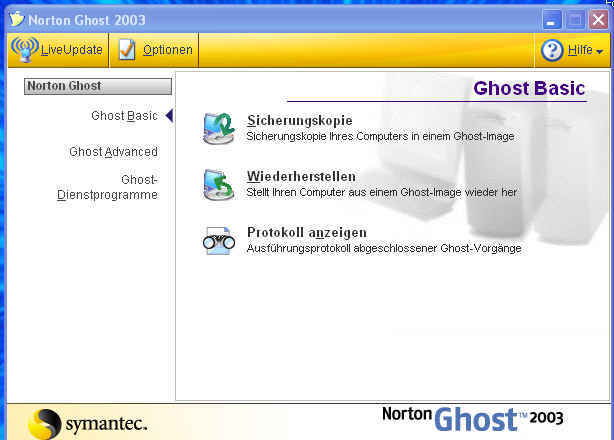Expand the Hilfe dropdown arrow
Image resolution: width=614 pixels, height=440 pixels.
pos(599,52)
